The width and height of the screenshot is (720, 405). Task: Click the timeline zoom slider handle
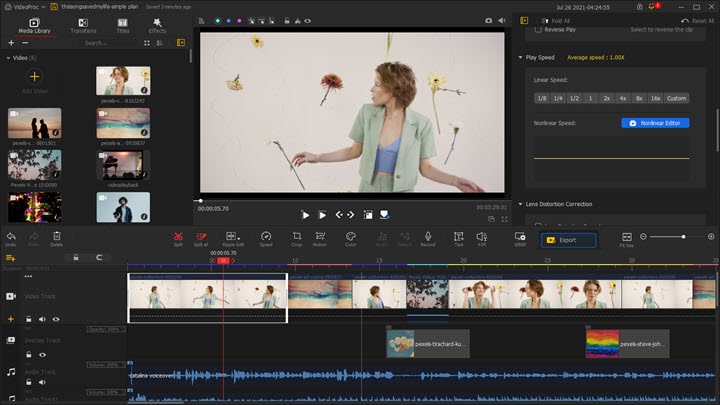[682, 236]
